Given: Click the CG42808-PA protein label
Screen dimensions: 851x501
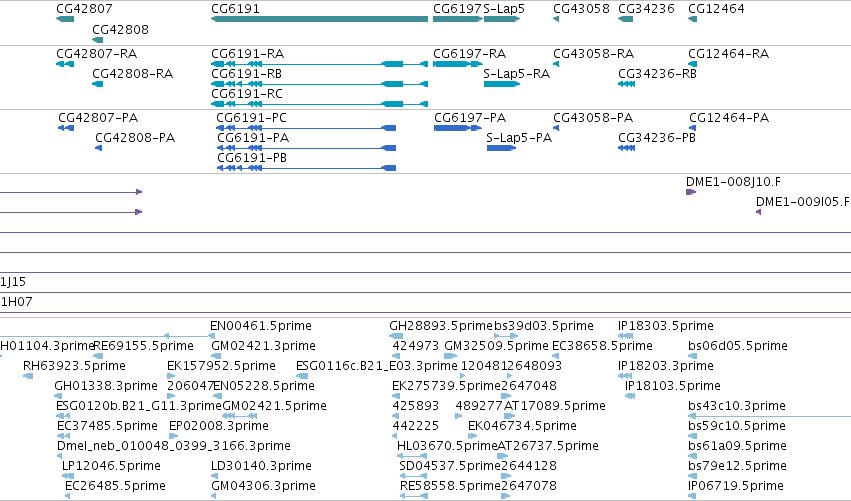Looking at the screenshot, I should point(135,138).
